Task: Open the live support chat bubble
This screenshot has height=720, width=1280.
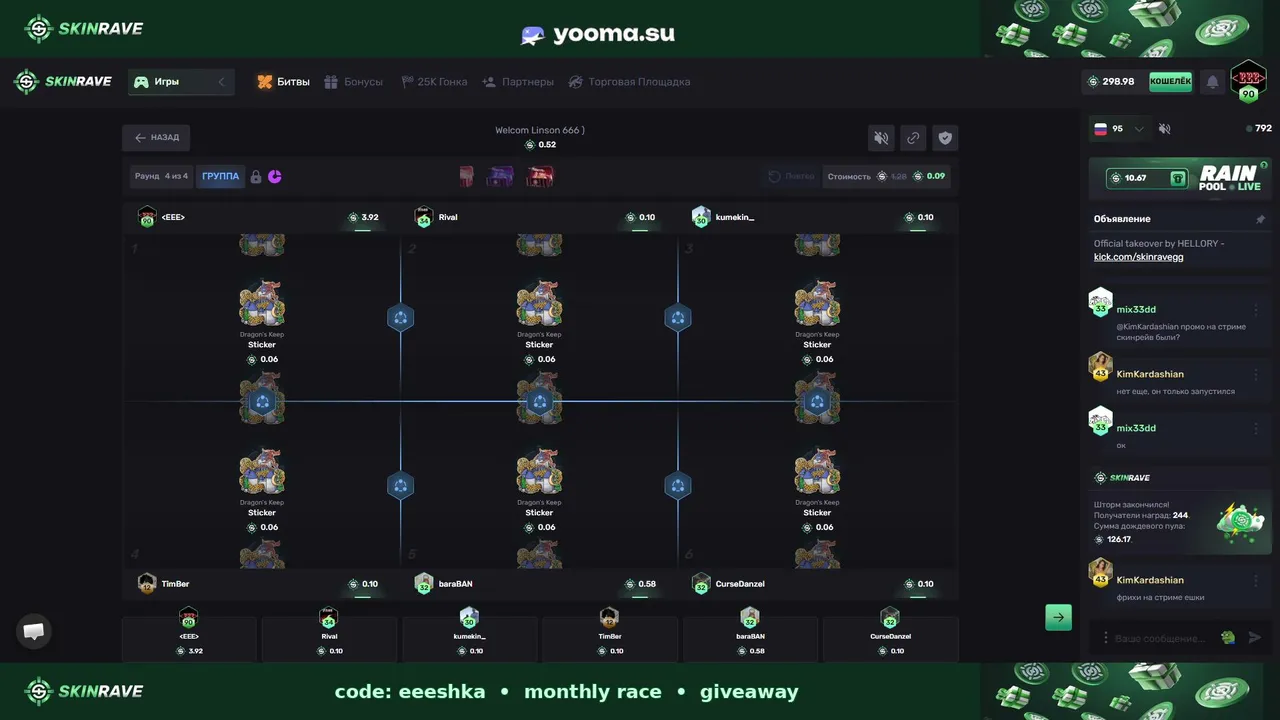Action: pos(34,631)
